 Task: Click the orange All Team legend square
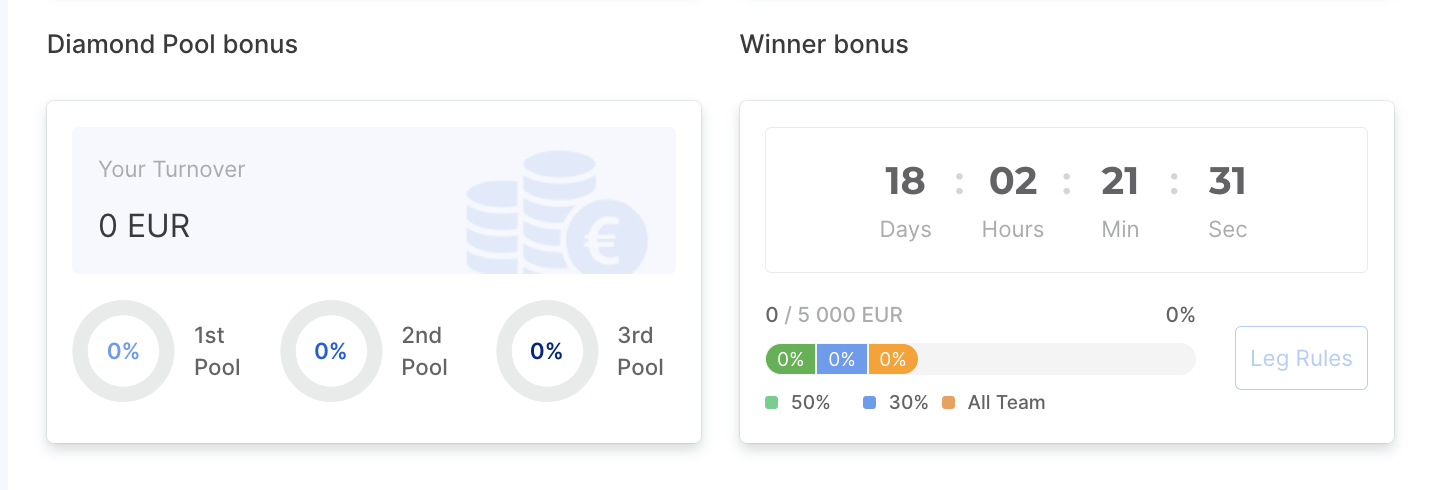948,403
